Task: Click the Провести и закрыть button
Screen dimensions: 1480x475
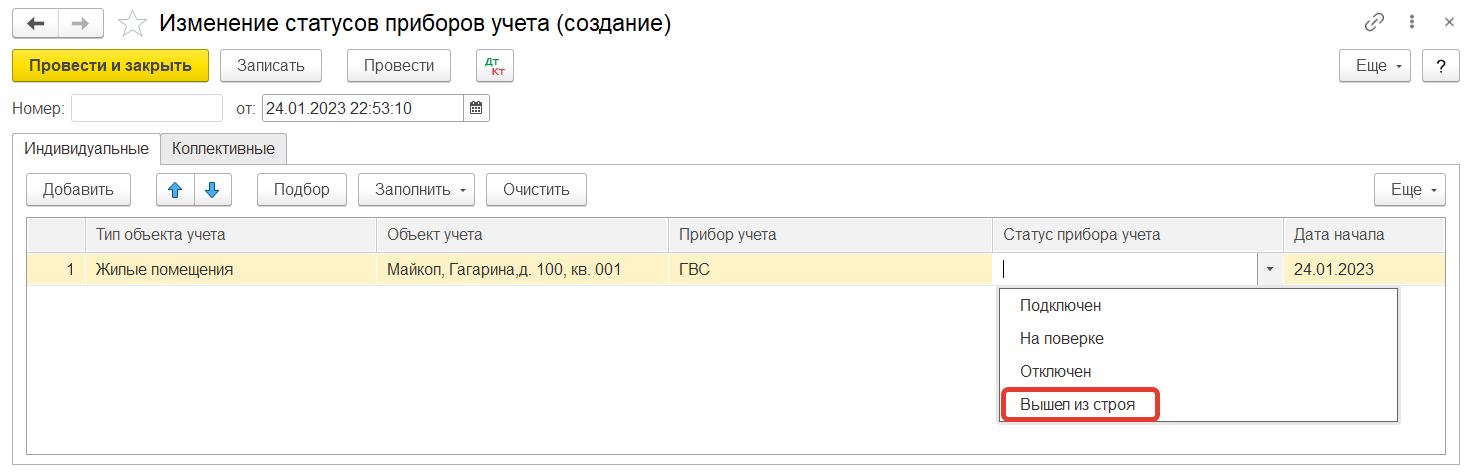Action: (x=110, y=66)
